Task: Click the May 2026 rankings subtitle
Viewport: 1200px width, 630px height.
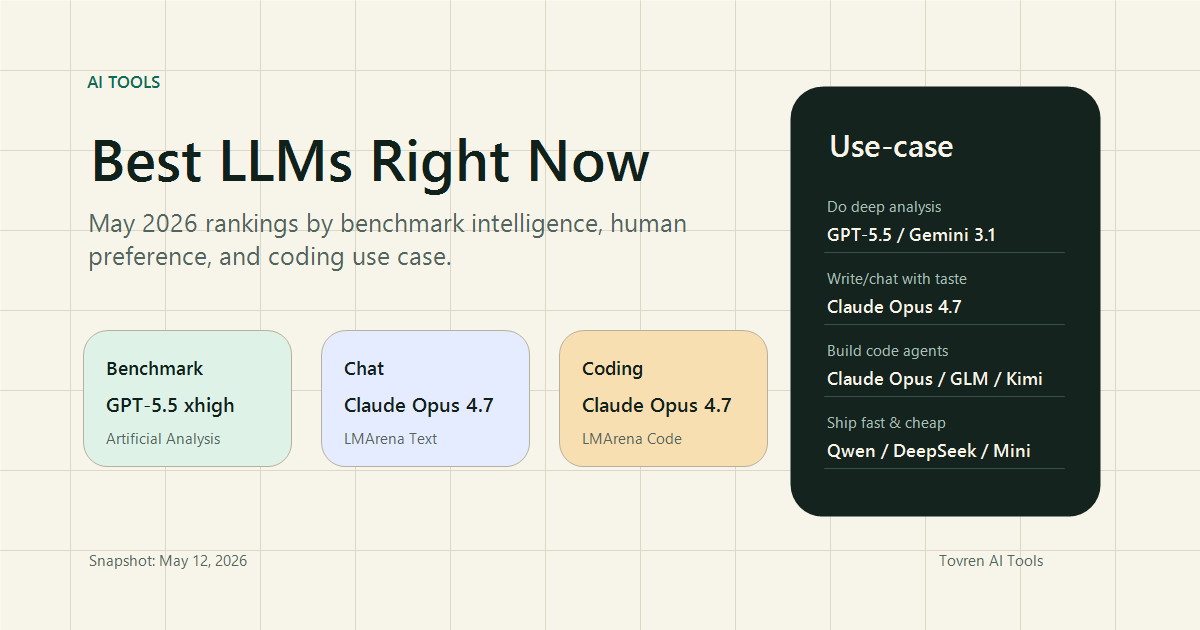Action: pos(388,240)
